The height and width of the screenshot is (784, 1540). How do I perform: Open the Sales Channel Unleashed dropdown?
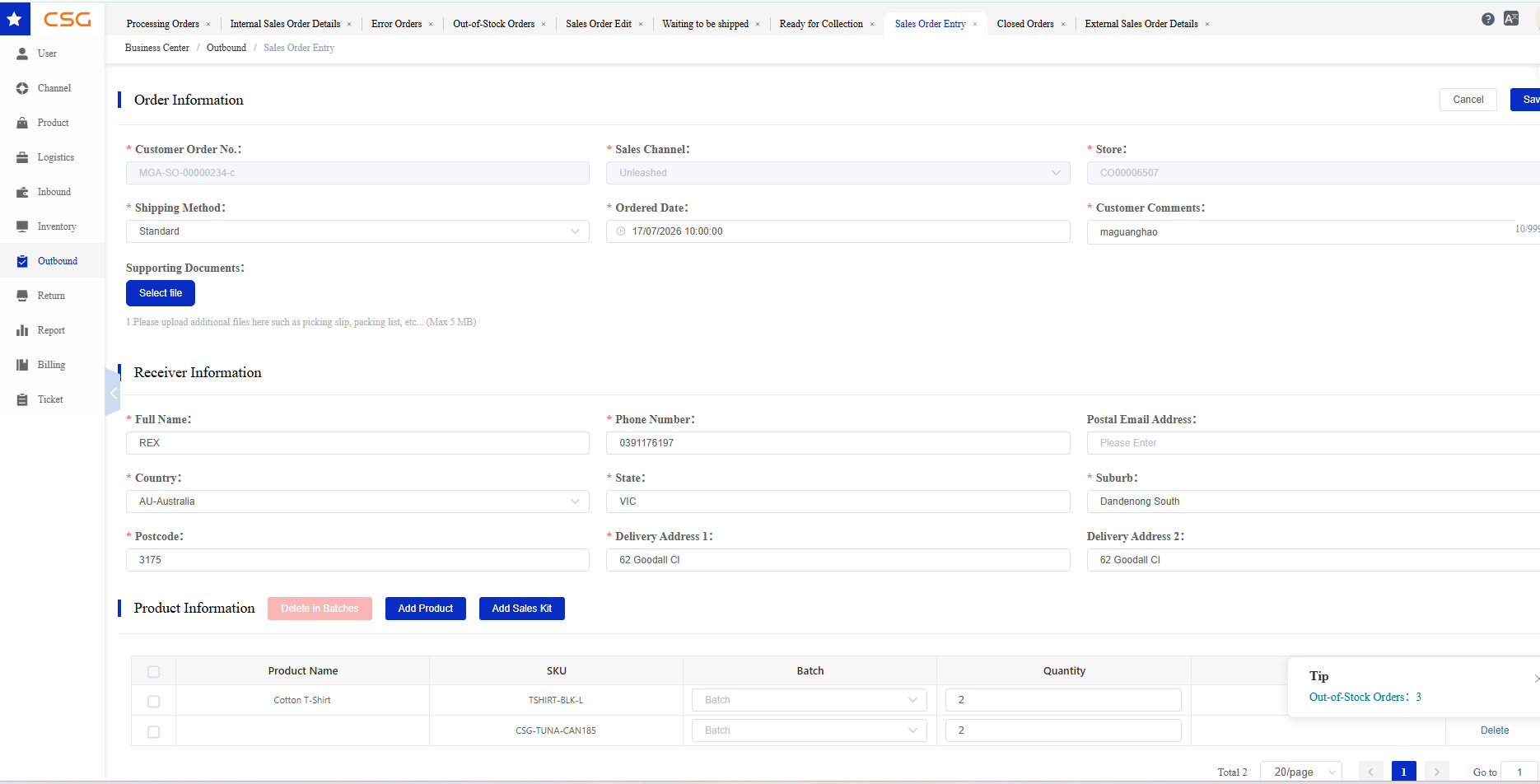(x=838, y=173)
